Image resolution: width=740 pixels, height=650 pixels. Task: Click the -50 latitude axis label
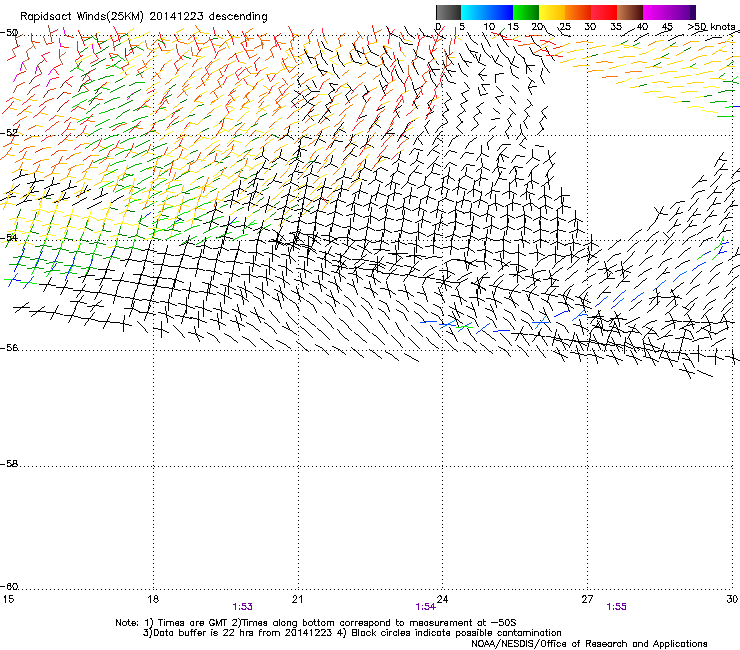click(9, 33)
